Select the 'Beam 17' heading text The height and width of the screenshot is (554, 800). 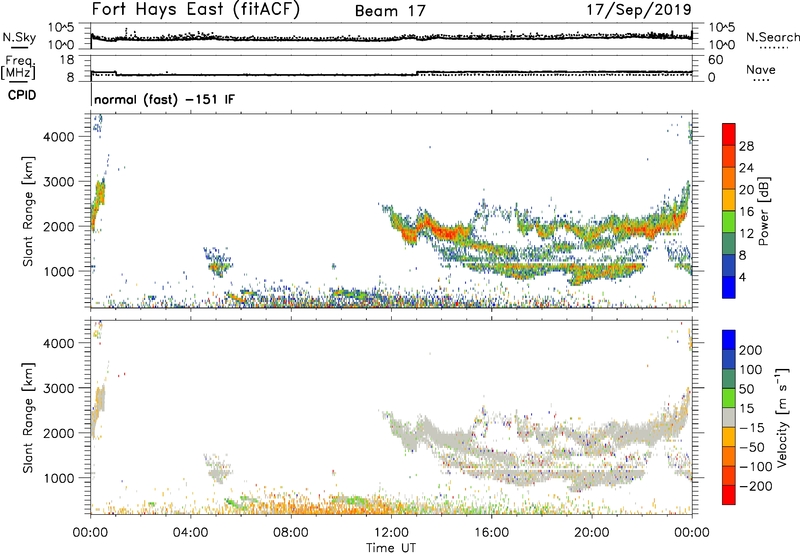click(x=390, y=11)
